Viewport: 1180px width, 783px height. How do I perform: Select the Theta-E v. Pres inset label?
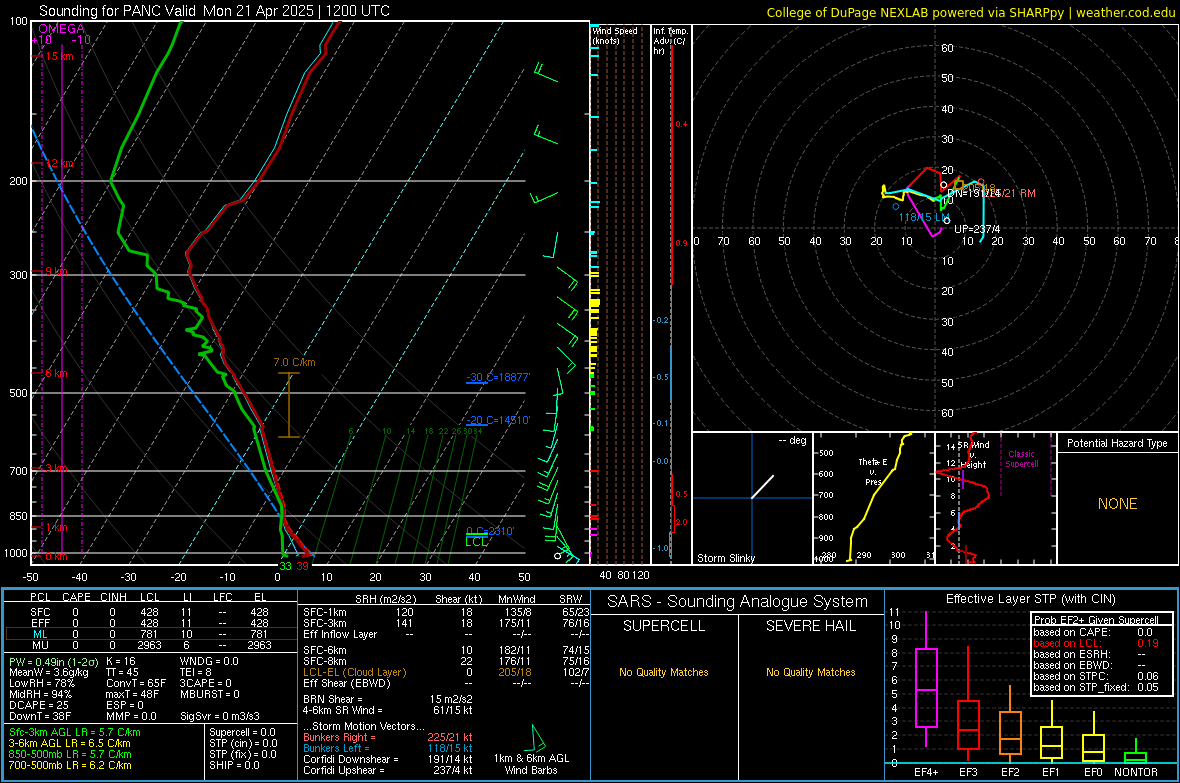point(872,471)
